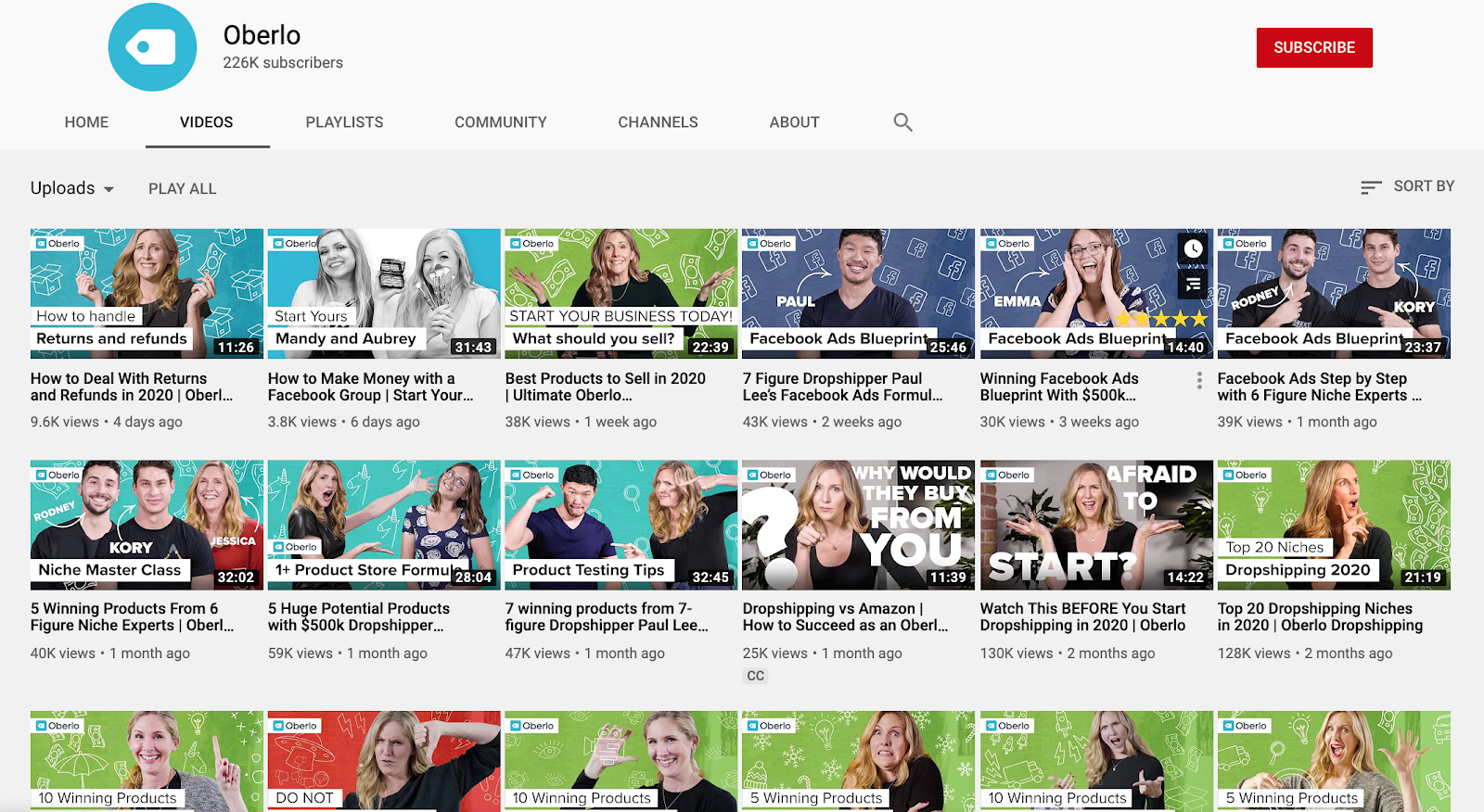Viewport: 1484px width, 812px height.
Task: Open the Product Testing Tips thumbnail
Action: tap(621, 526)
